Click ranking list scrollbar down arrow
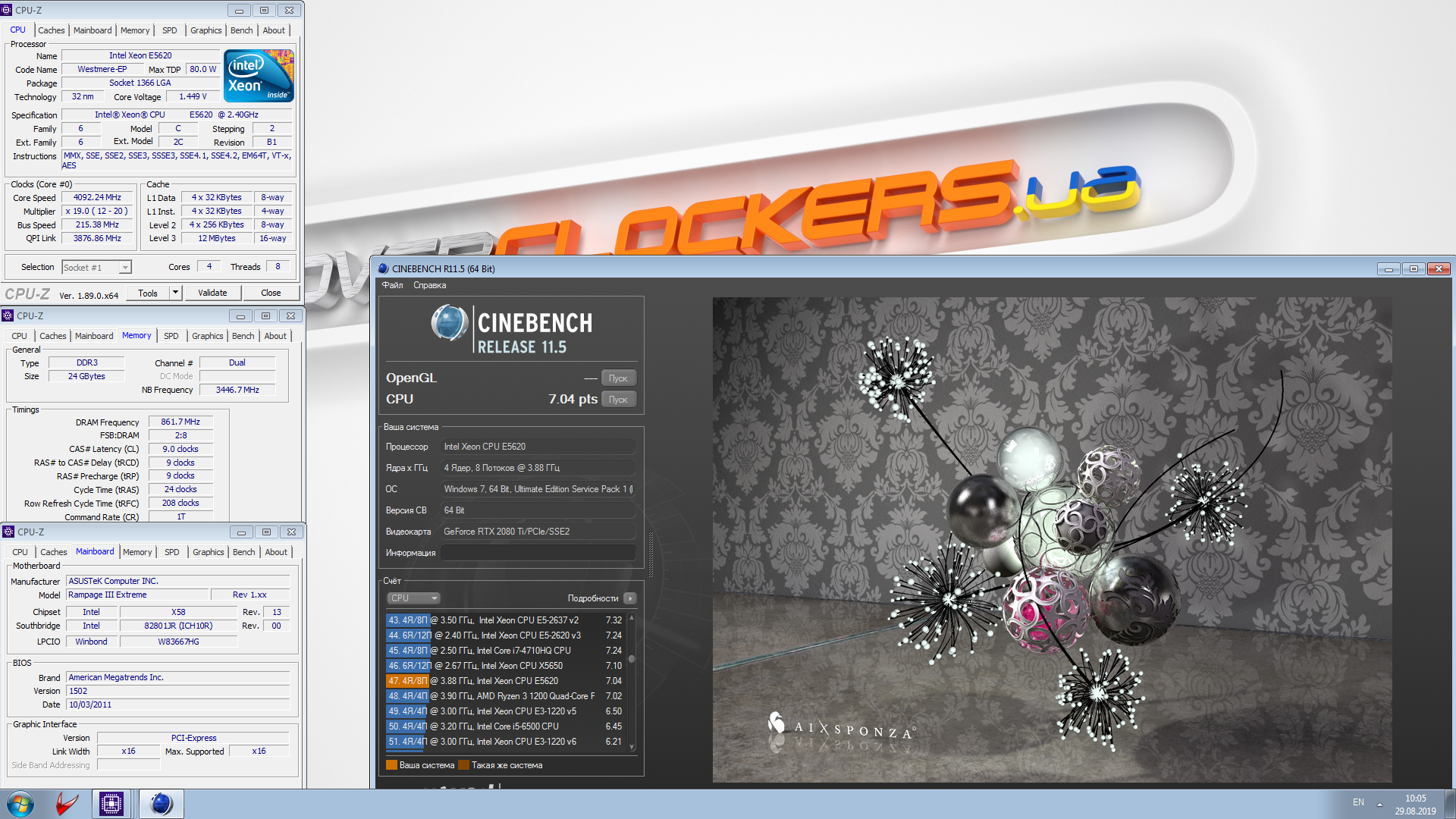Image resolution: width=1456 pixels, height=819 pixels. click(632, 747)
